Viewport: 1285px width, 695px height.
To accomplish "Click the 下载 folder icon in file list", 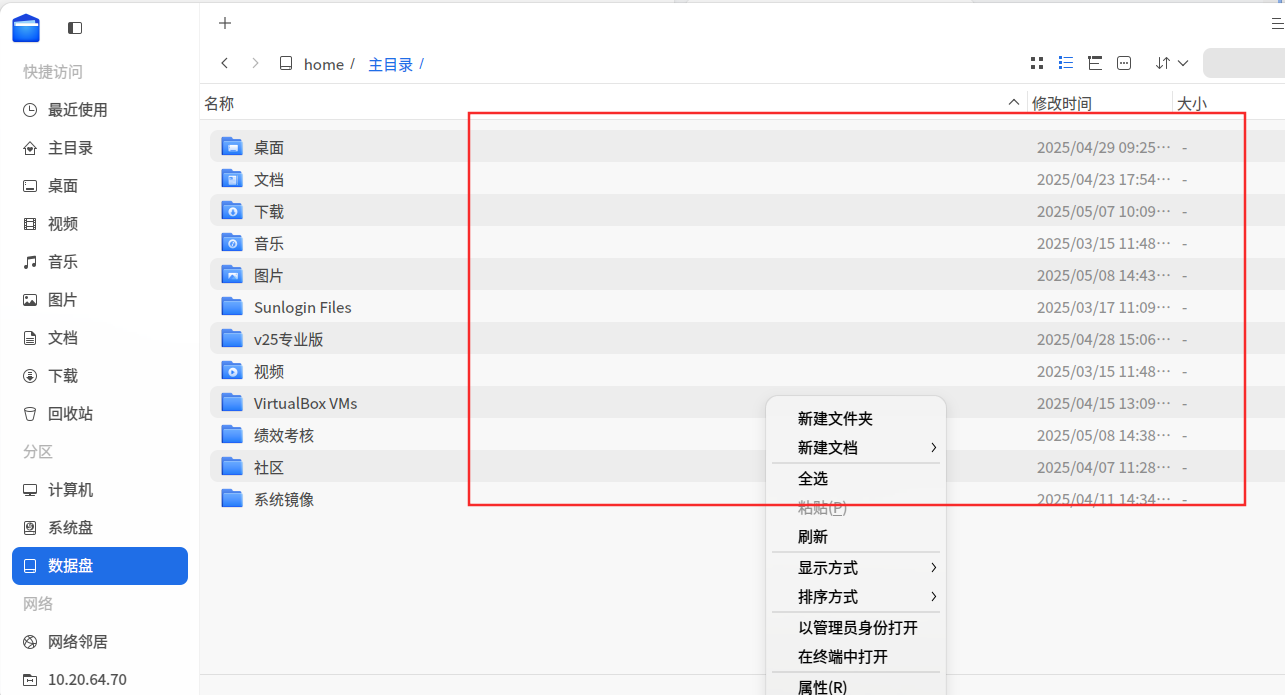I will click(x=232, y=211).
